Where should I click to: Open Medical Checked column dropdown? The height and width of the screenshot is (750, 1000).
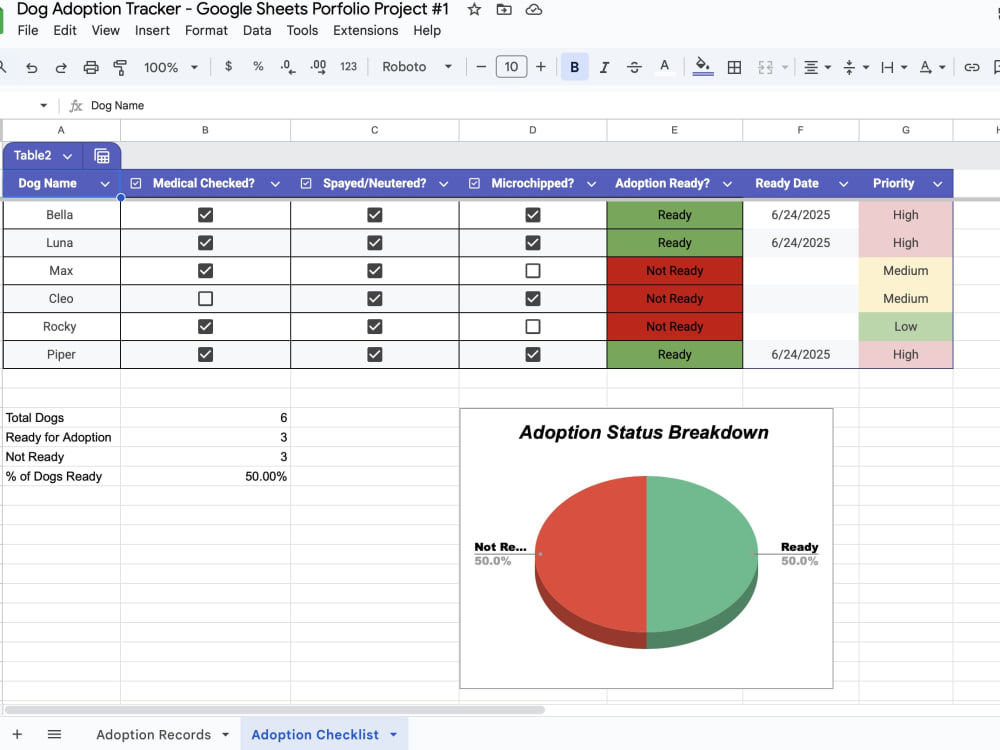[276, 184]
